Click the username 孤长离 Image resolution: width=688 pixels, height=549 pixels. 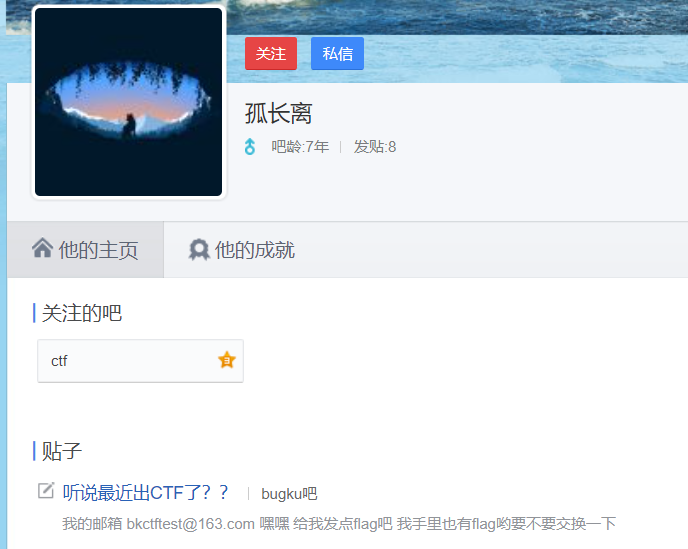pyautogui.click(x=278, y=114)
